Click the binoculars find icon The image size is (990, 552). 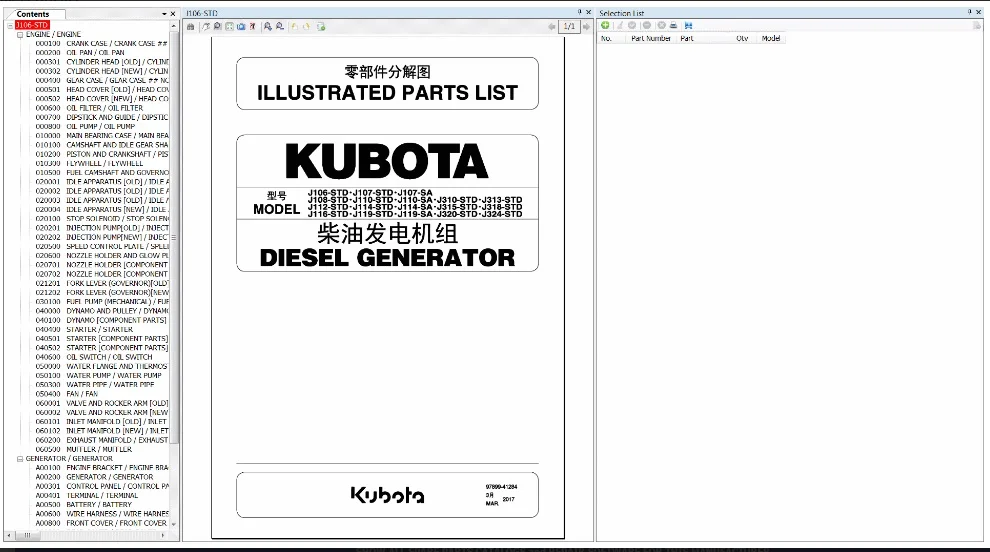coord(191,27)
